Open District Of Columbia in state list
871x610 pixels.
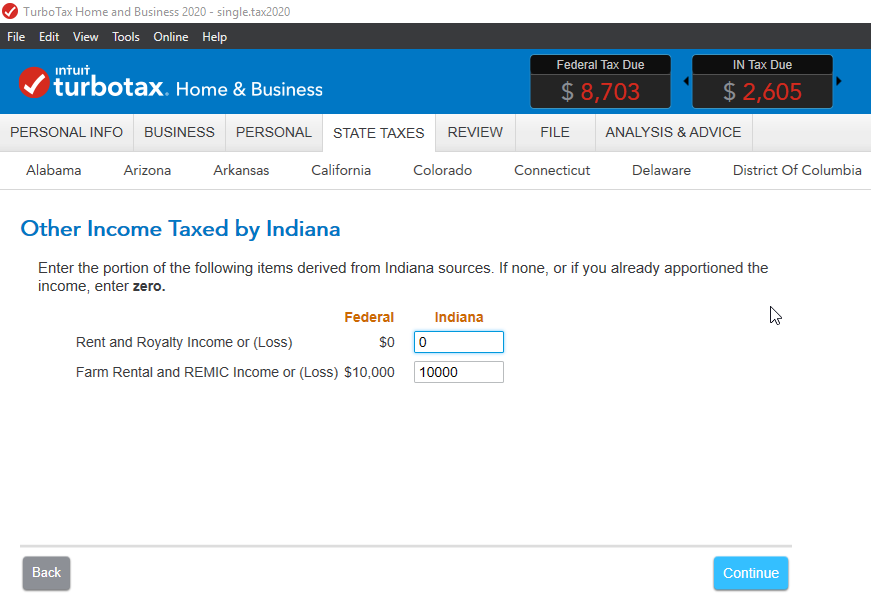click(x=797, y=170)
